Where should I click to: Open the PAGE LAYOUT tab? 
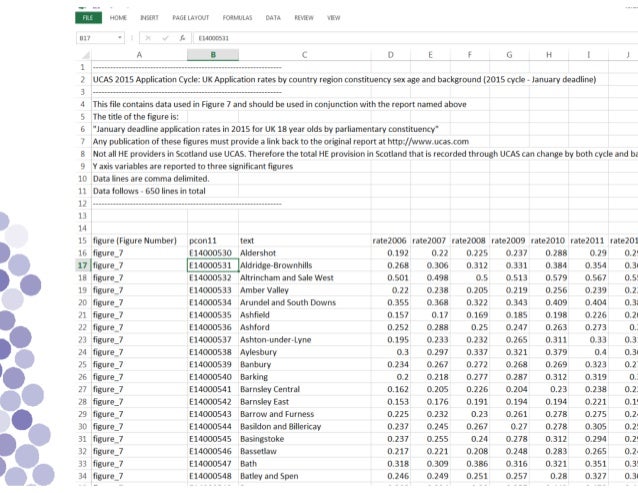coord(190,18)
